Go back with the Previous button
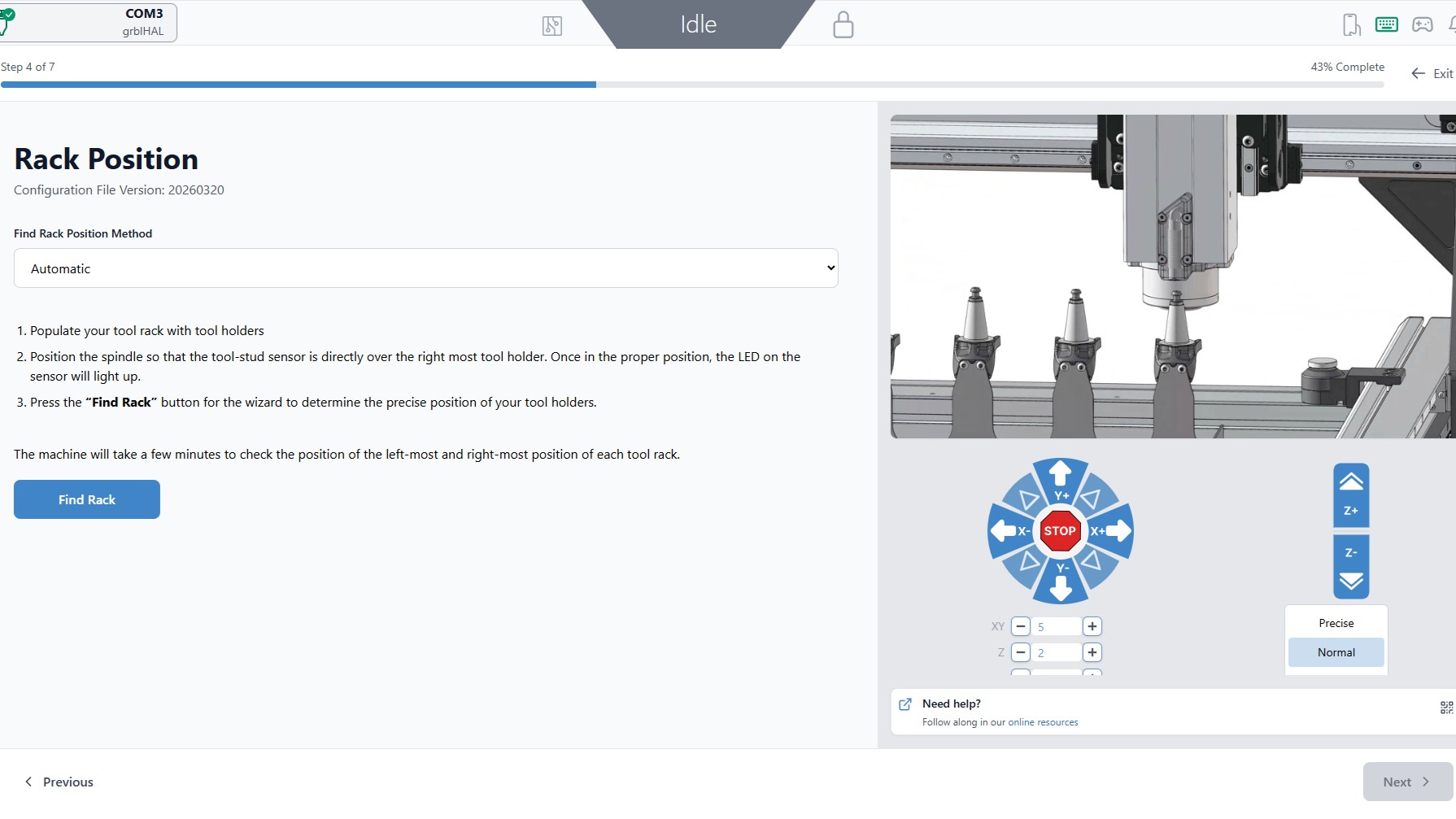The height and width of the screenshot is (819, 1456). point(59,782)
